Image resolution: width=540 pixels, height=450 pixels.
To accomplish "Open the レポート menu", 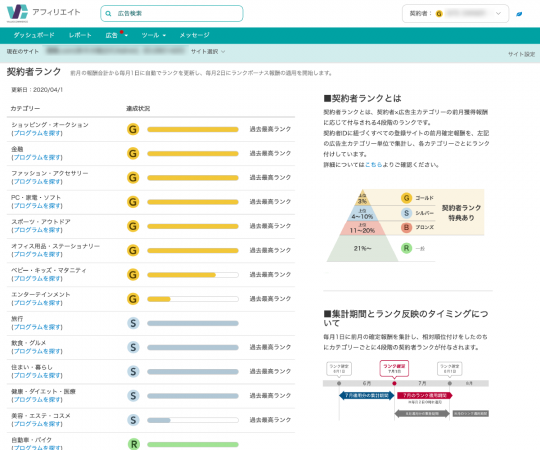I will coord(80,35).
